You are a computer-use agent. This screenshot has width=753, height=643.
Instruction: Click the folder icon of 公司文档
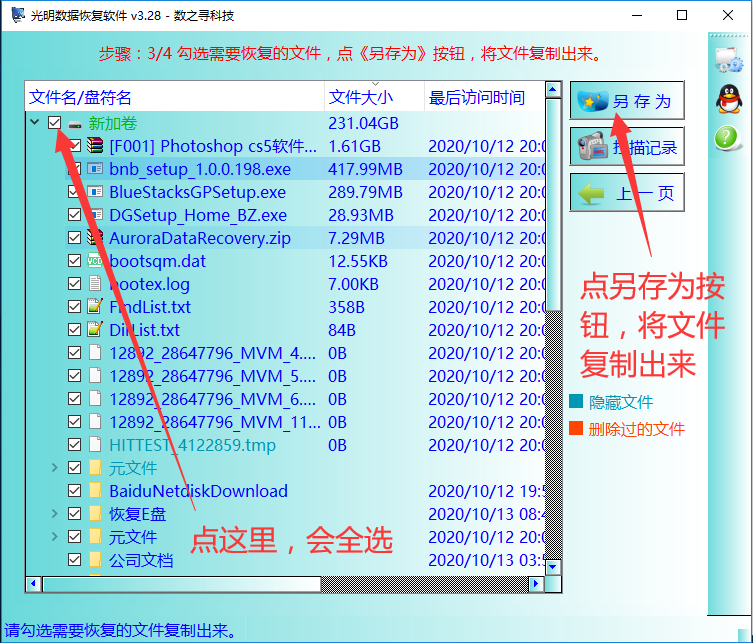pos(95,559)
